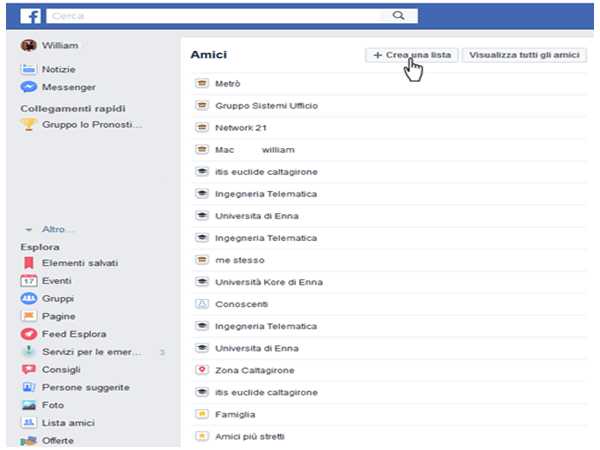Click the Eventi calendar icon
Screen dimensions: 600x450
(28, 281)
